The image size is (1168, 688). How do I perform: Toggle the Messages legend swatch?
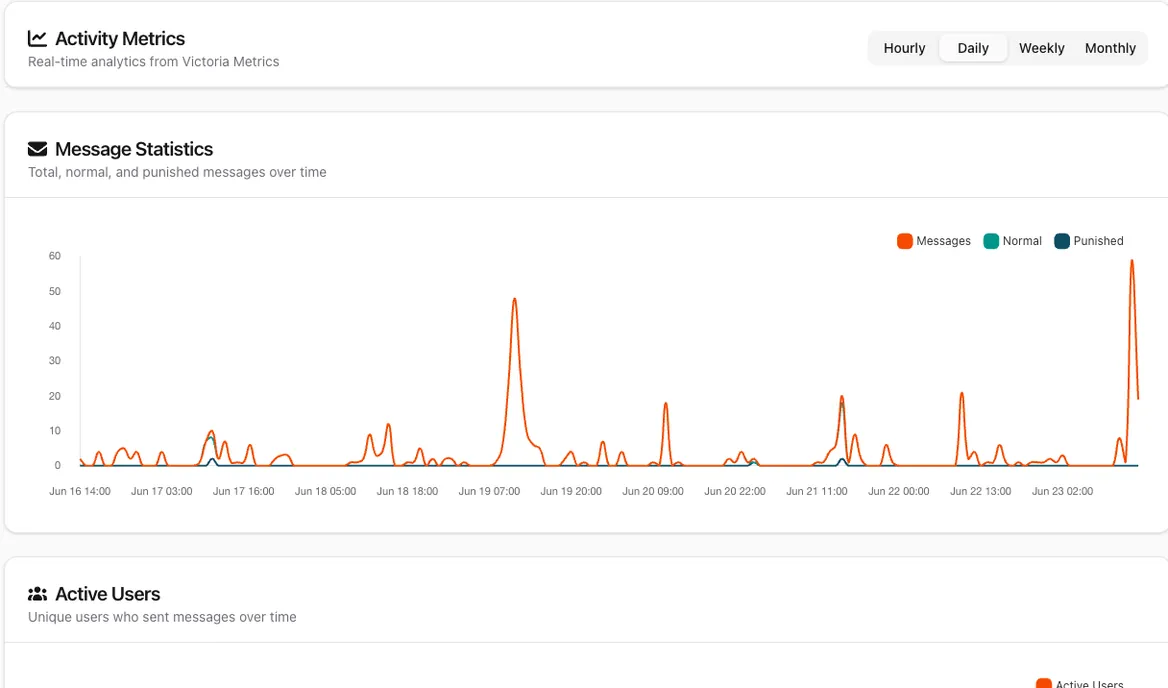pyautogui.click(x=905, y=241)
